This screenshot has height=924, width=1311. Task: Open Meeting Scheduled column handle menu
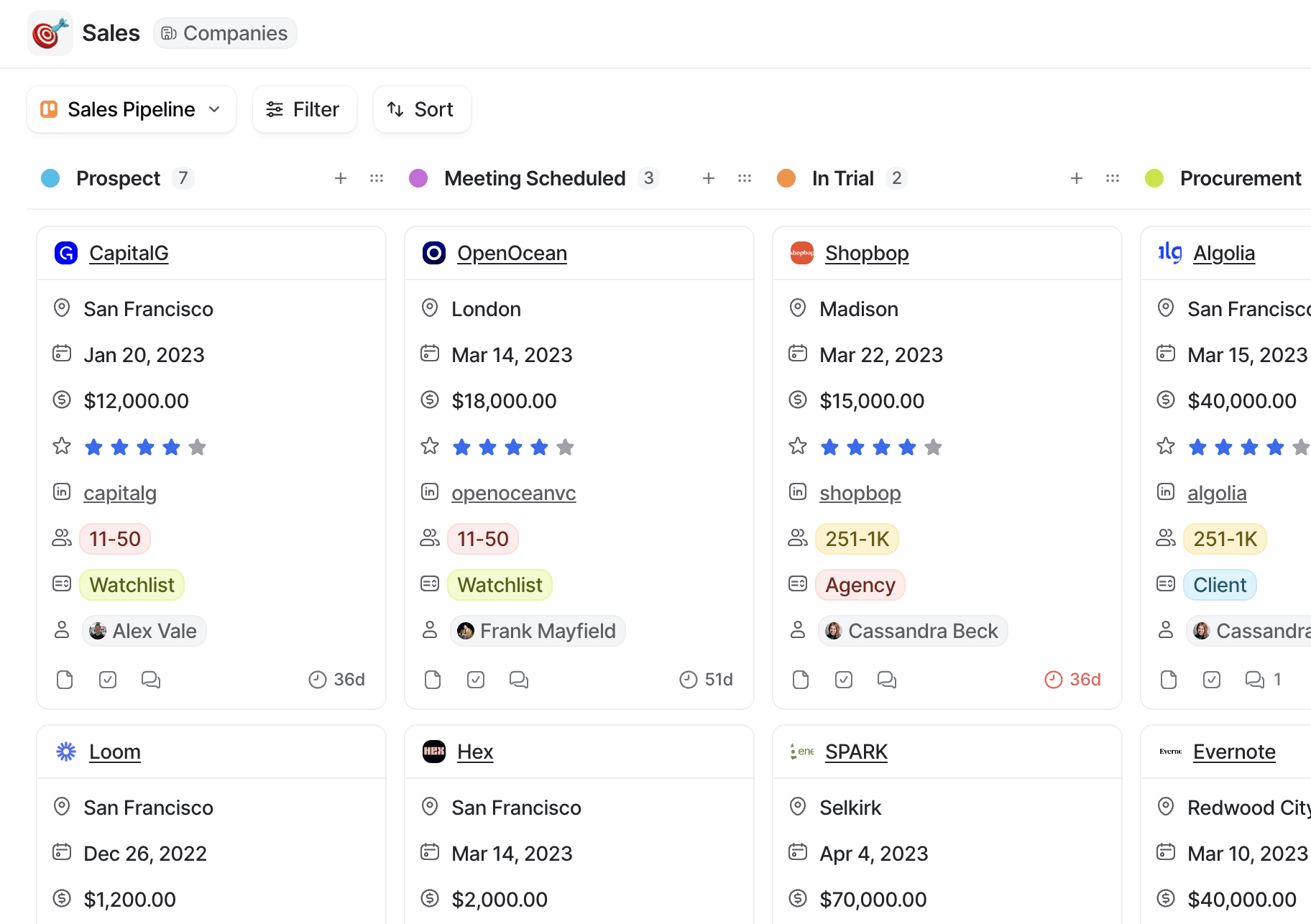pos(745,178)
